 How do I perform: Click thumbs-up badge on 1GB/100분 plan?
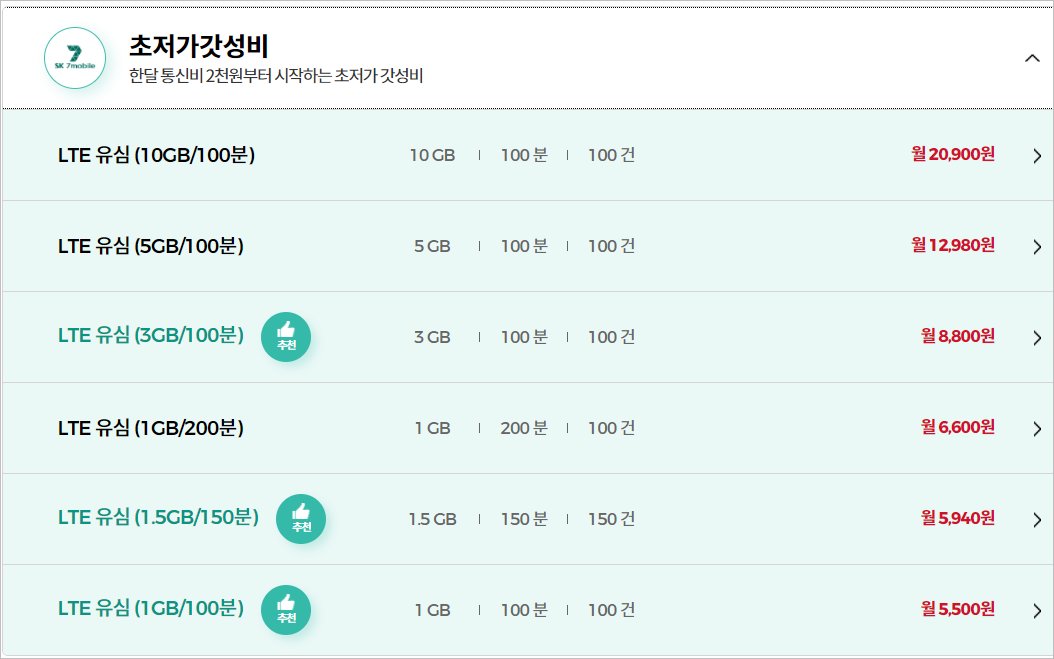pos(286,610)
